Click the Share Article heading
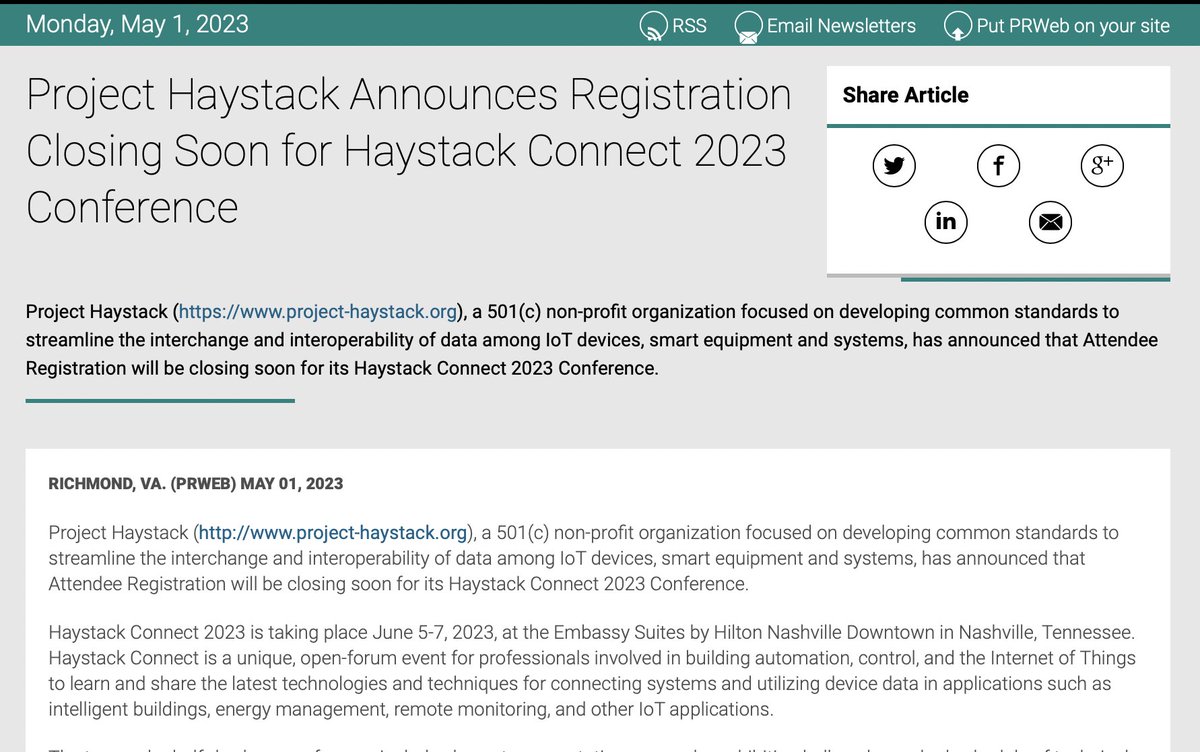 (908, 95)
